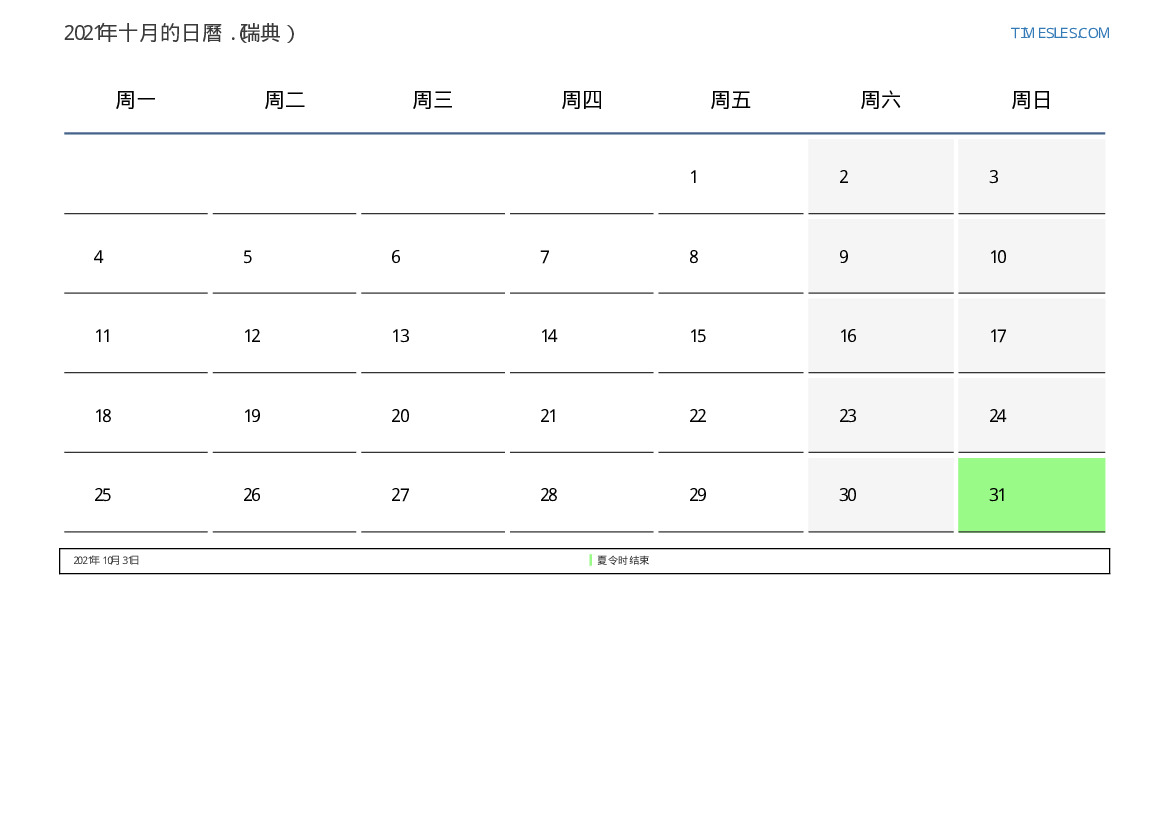Click on date 13 in the calendar
Viewport: 1169px width, 827px height.
(432, 336)
